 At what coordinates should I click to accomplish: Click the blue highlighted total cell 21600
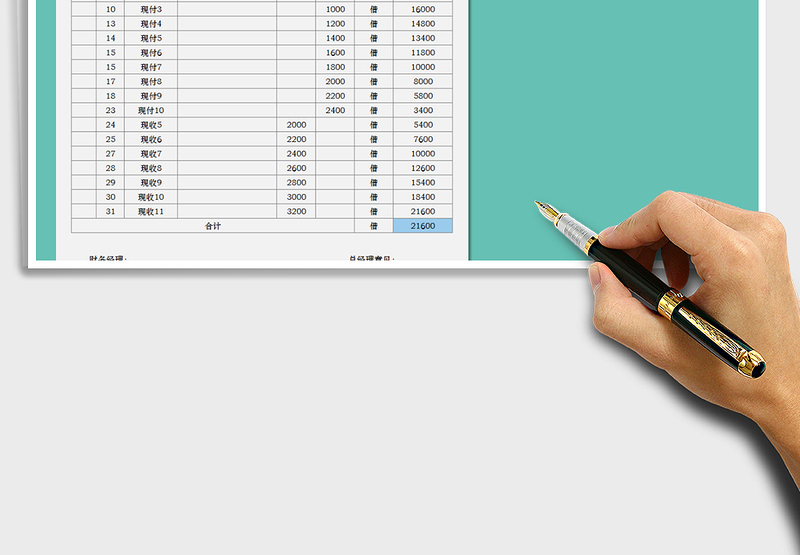[423, 226]
